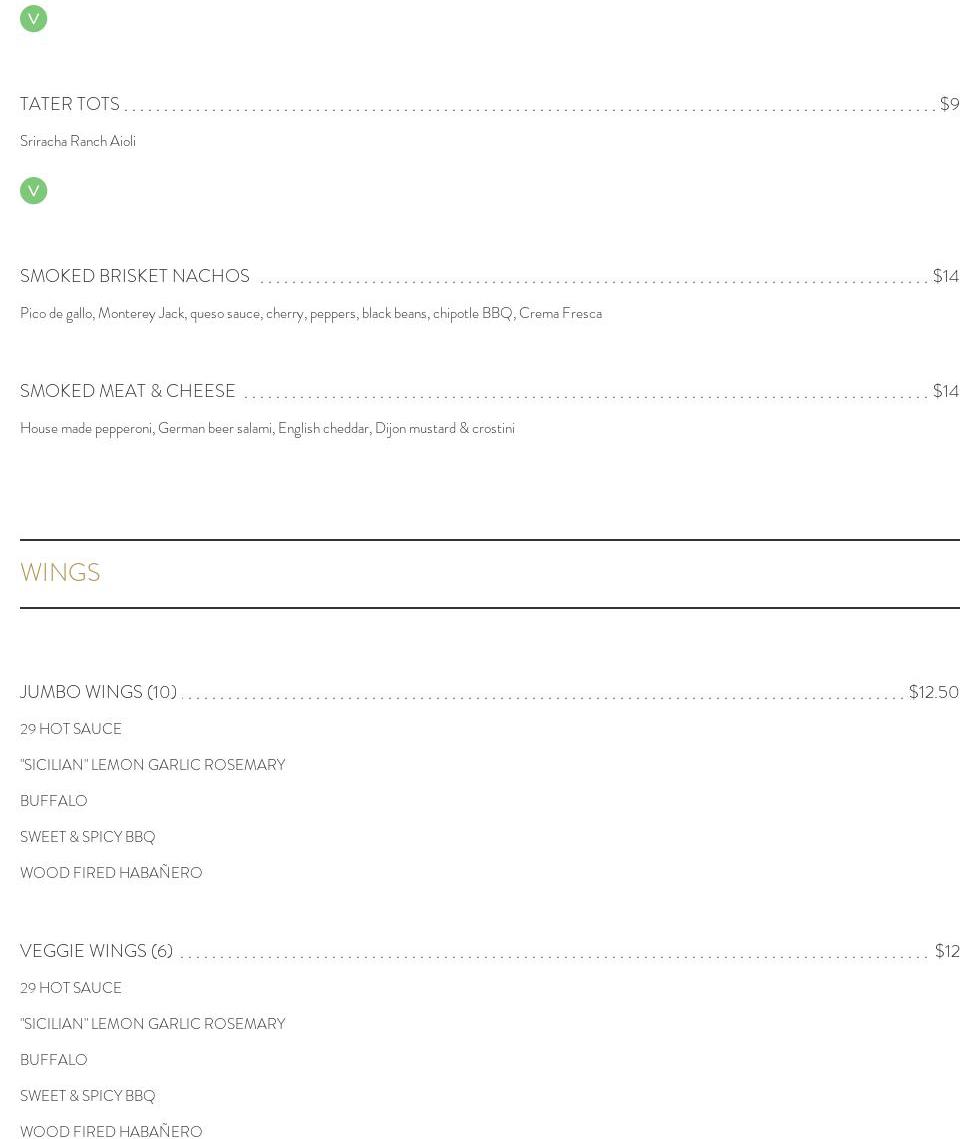Image resolution: width=965 pixels, height=1139 pixels.
Task: Click the Smoked Brisket Nachos $14 price
Action: (x=945, y=276)
